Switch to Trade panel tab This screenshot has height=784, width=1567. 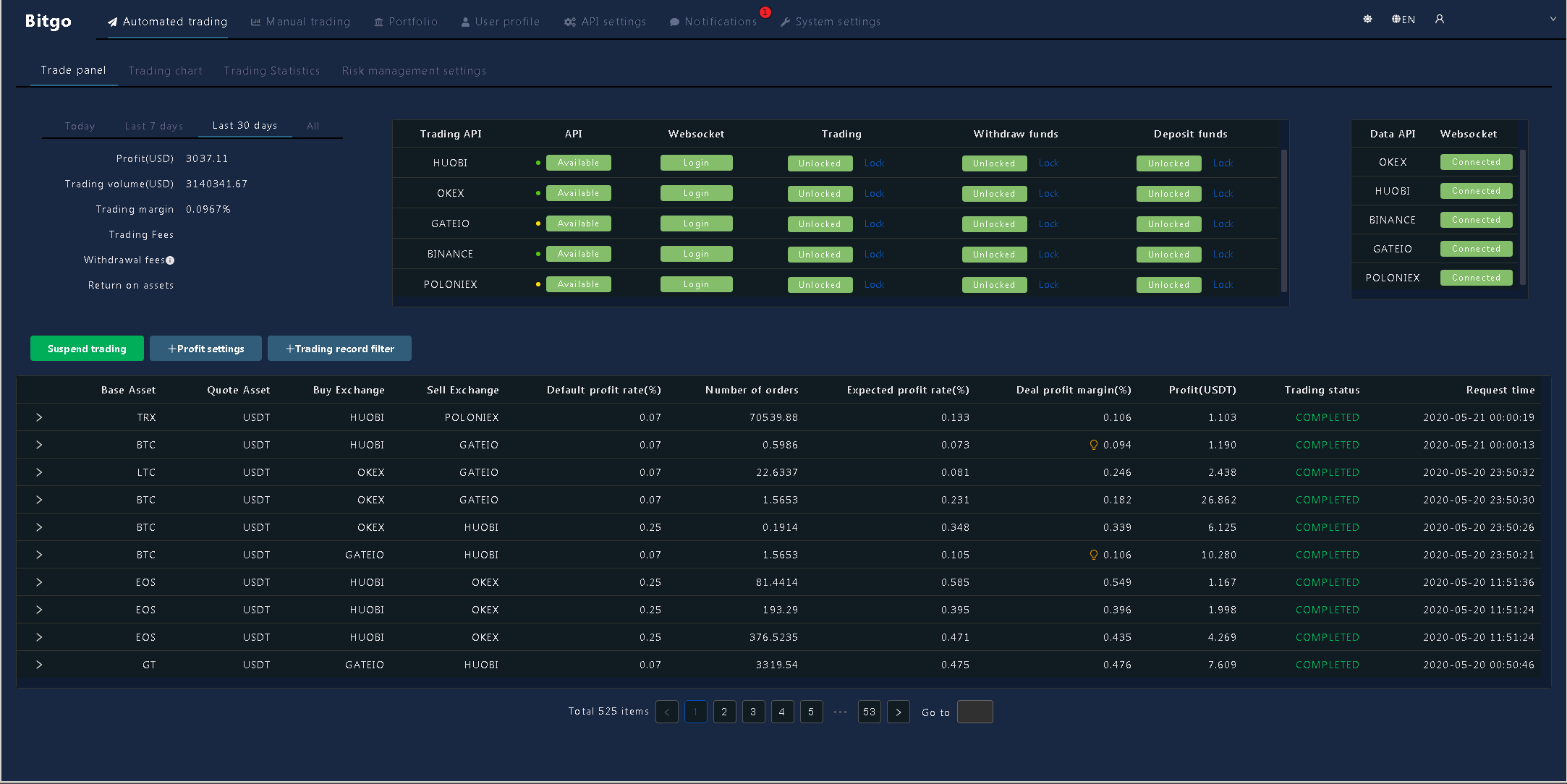tap(73, 70)
